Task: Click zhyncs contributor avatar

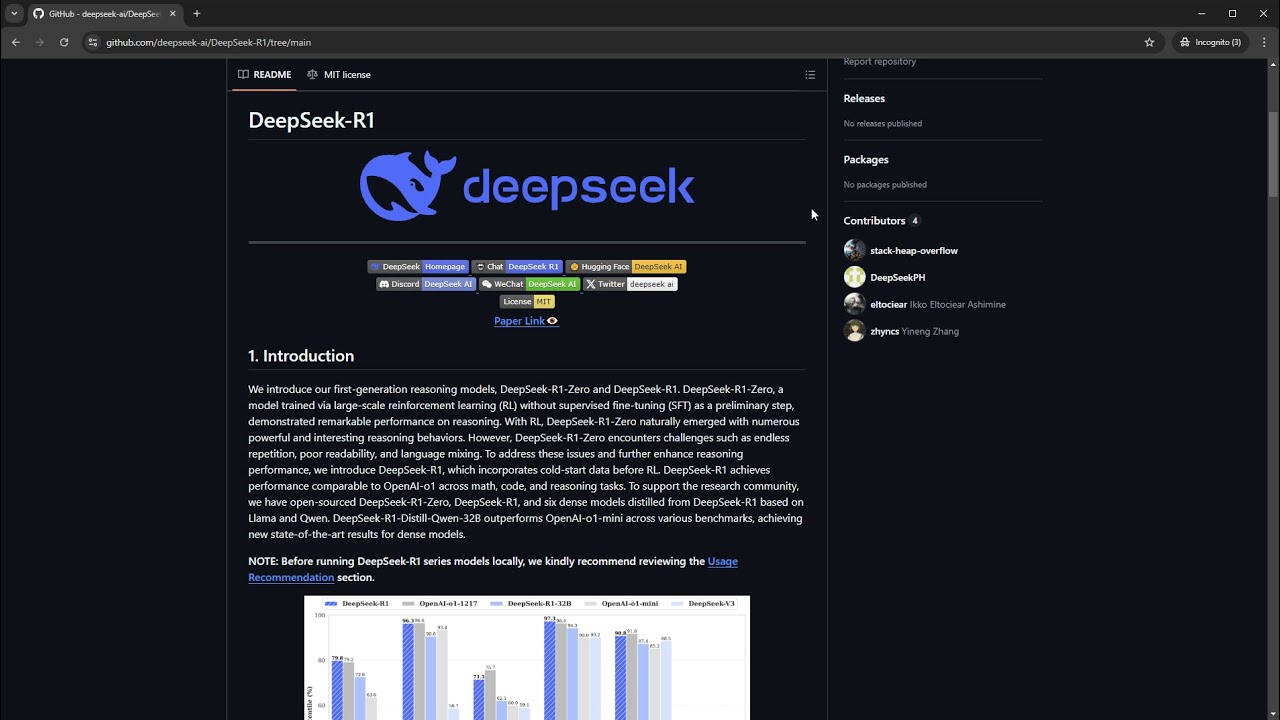Action: pos(855,331)
